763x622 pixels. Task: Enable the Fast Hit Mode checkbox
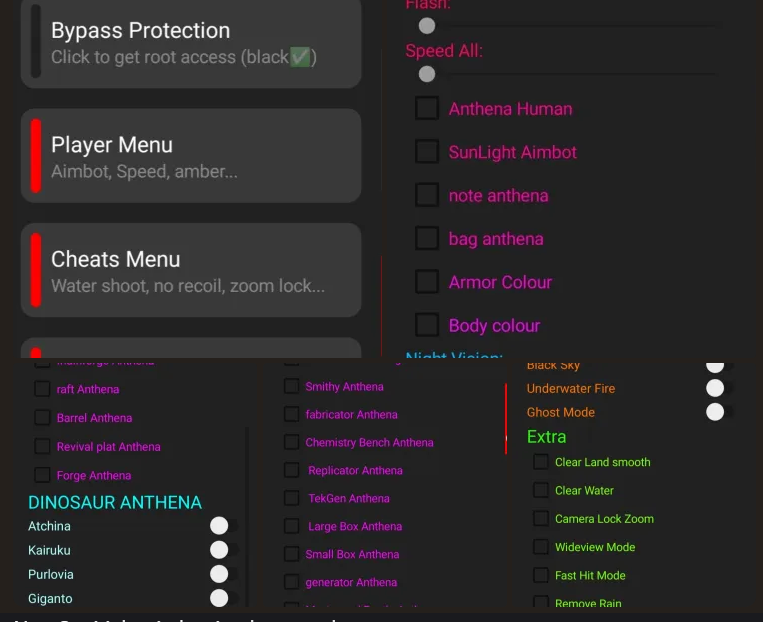click(x=541, y=575)
